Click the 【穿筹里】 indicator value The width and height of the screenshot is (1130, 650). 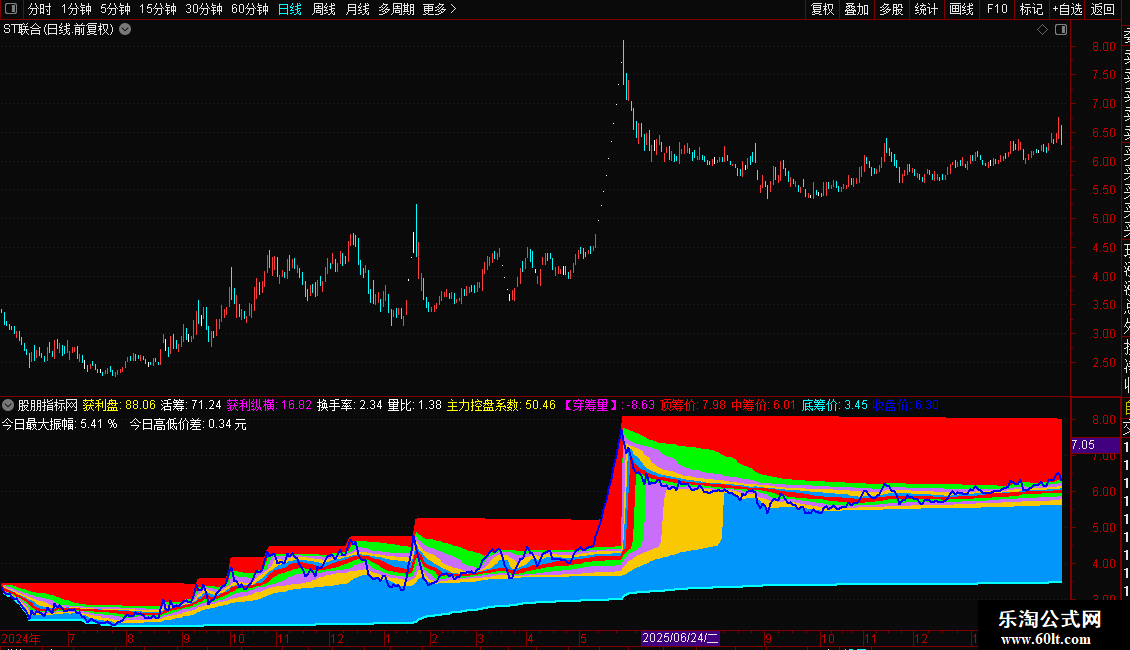coord(608,405)
